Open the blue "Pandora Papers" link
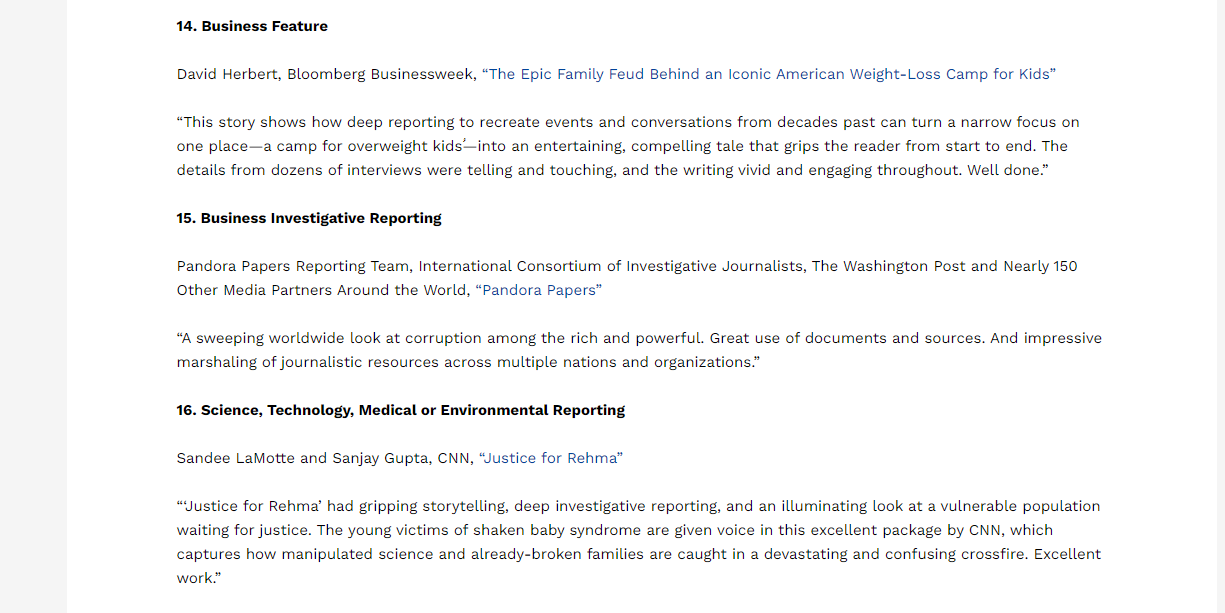The width and height of the screenshot is (1225, 613). point(539,290)
